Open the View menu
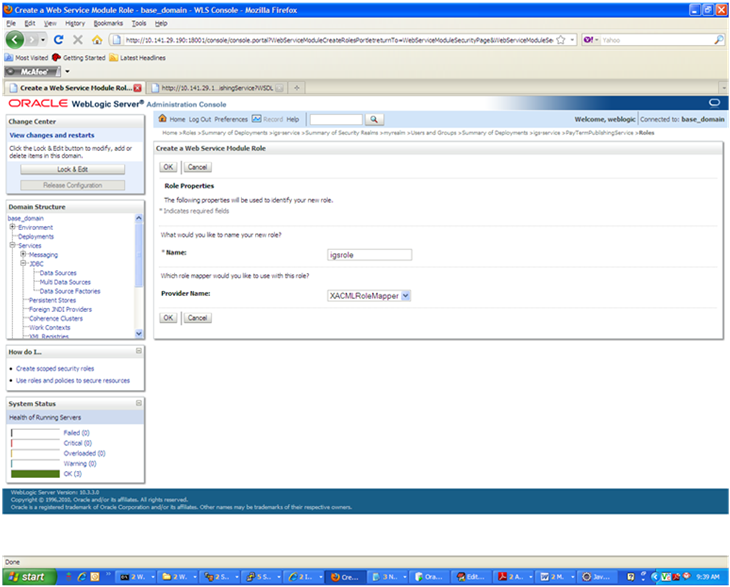730x587 pixels. click(x=50, y=23)
